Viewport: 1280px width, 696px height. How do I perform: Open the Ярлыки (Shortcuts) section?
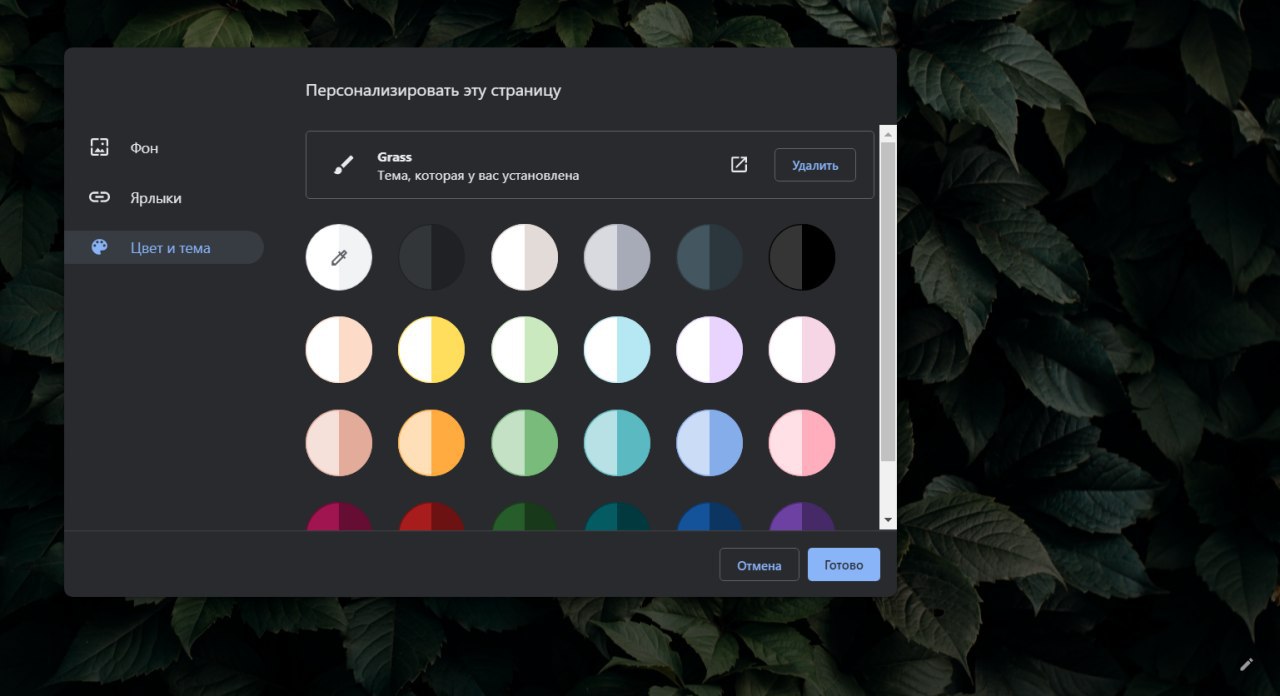point(164,198)
